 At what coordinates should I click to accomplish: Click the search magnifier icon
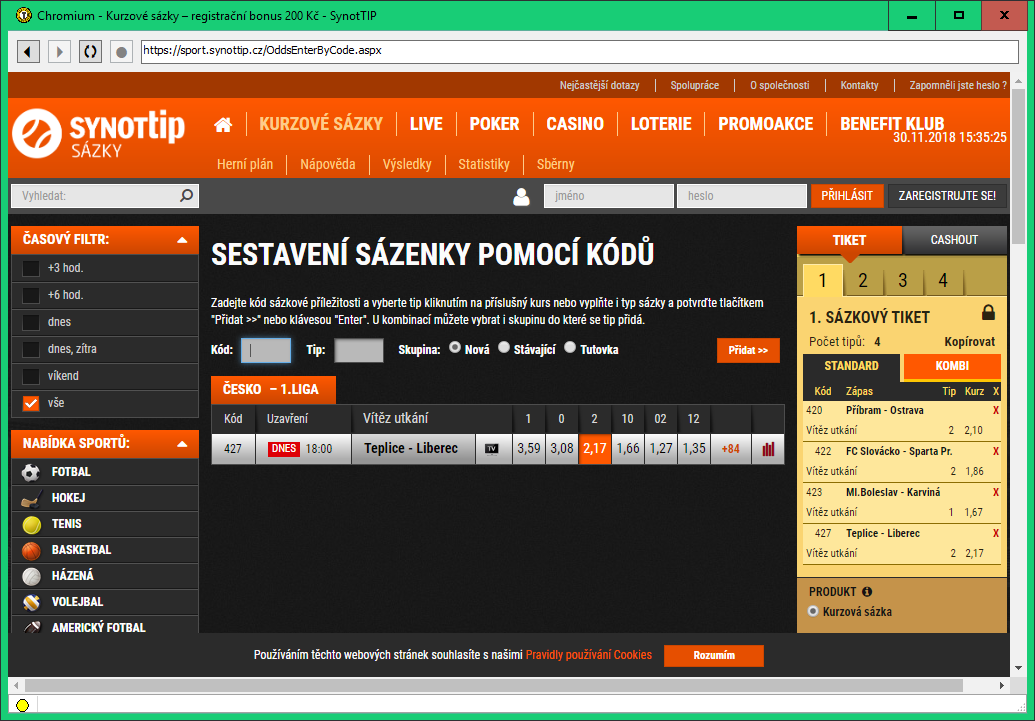tap(187, 195)
